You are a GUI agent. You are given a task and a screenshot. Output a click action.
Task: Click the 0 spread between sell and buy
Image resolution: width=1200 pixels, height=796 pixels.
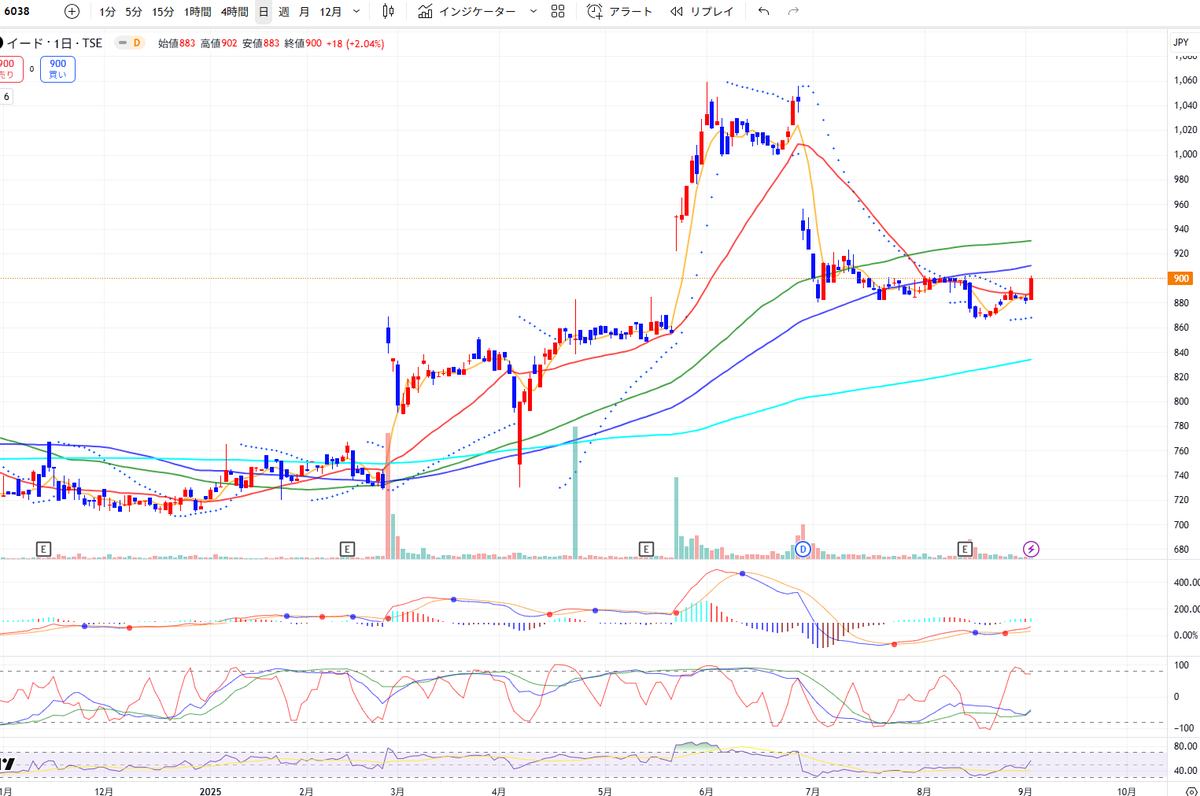[31, 69]
